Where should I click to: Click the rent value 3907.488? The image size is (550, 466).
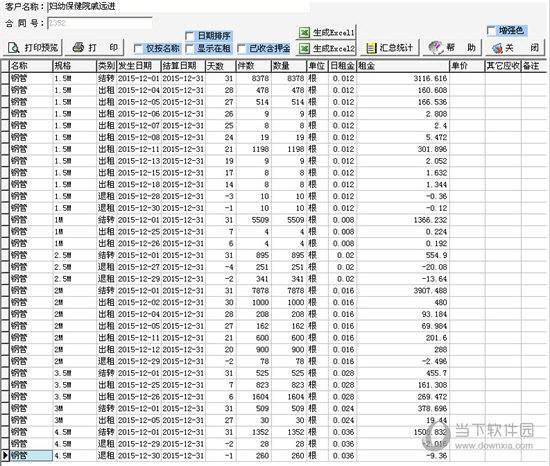pyautogui.click(x=430, y=291)
